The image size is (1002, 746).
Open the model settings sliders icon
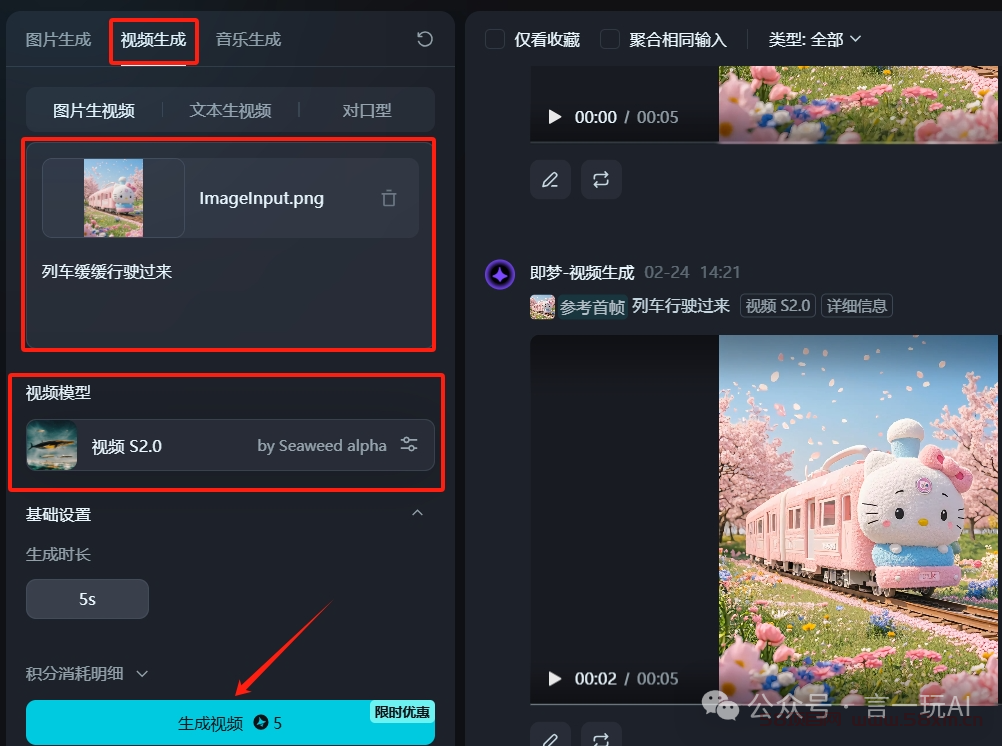click(409, 444)
